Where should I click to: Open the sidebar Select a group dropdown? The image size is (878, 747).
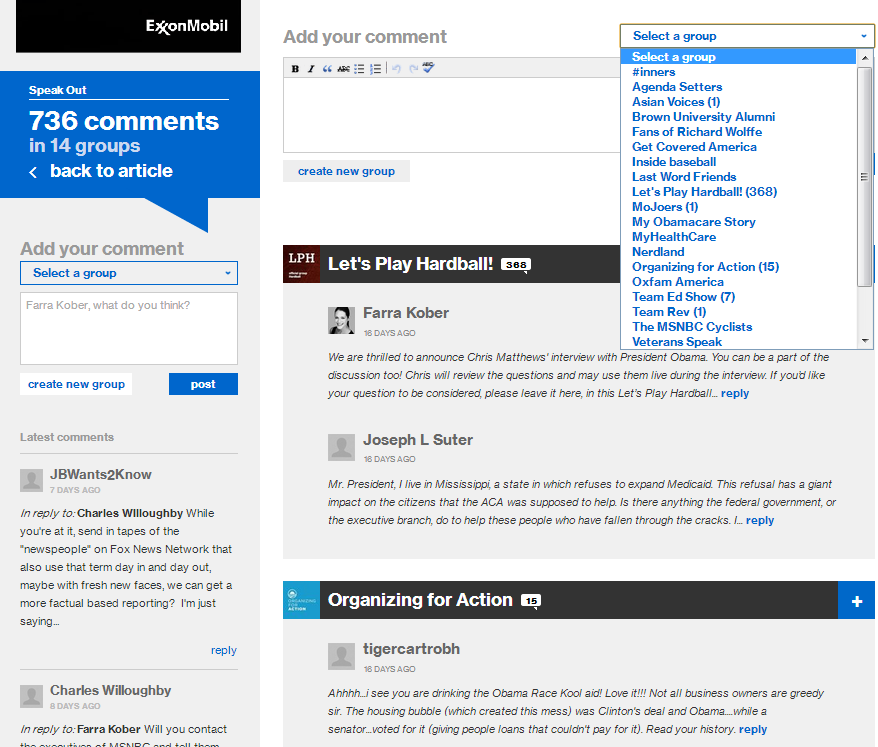click(x=129, y=273)
